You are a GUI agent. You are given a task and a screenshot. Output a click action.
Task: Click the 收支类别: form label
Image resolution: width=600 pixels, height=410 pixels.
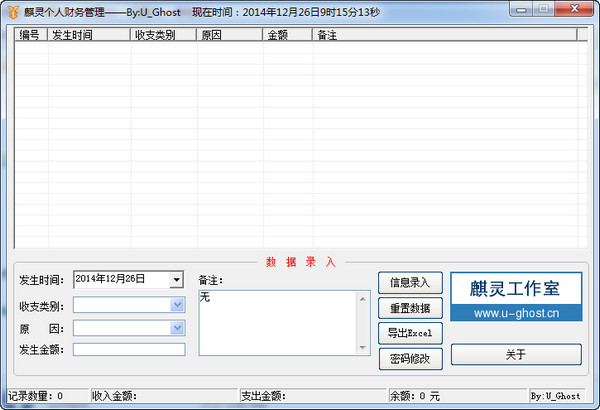[41, 306]
